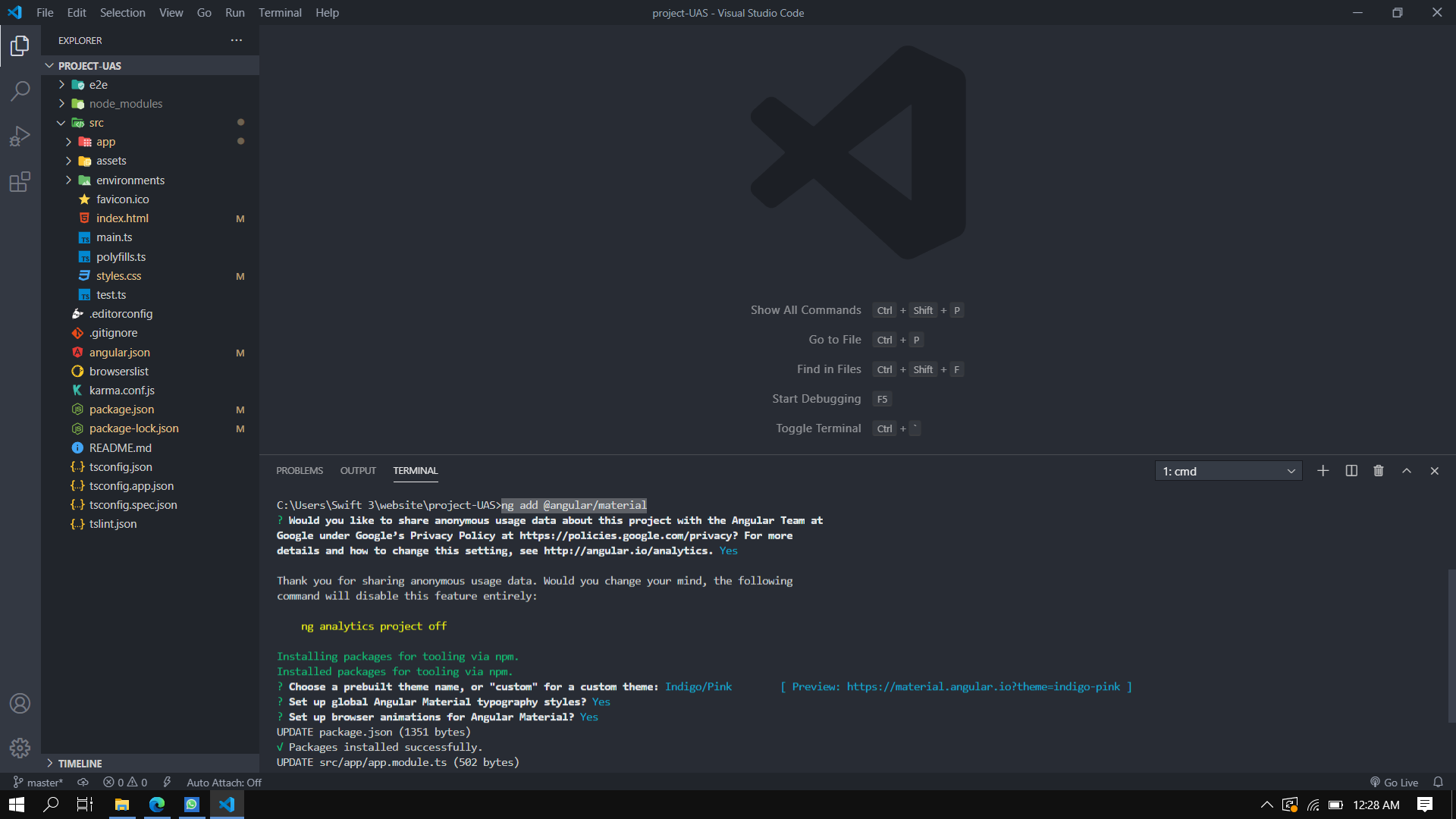Expand the node_modules folder
Image resolution: width=1456 pixels, height=819 pixels.
(x=150, y=103)
